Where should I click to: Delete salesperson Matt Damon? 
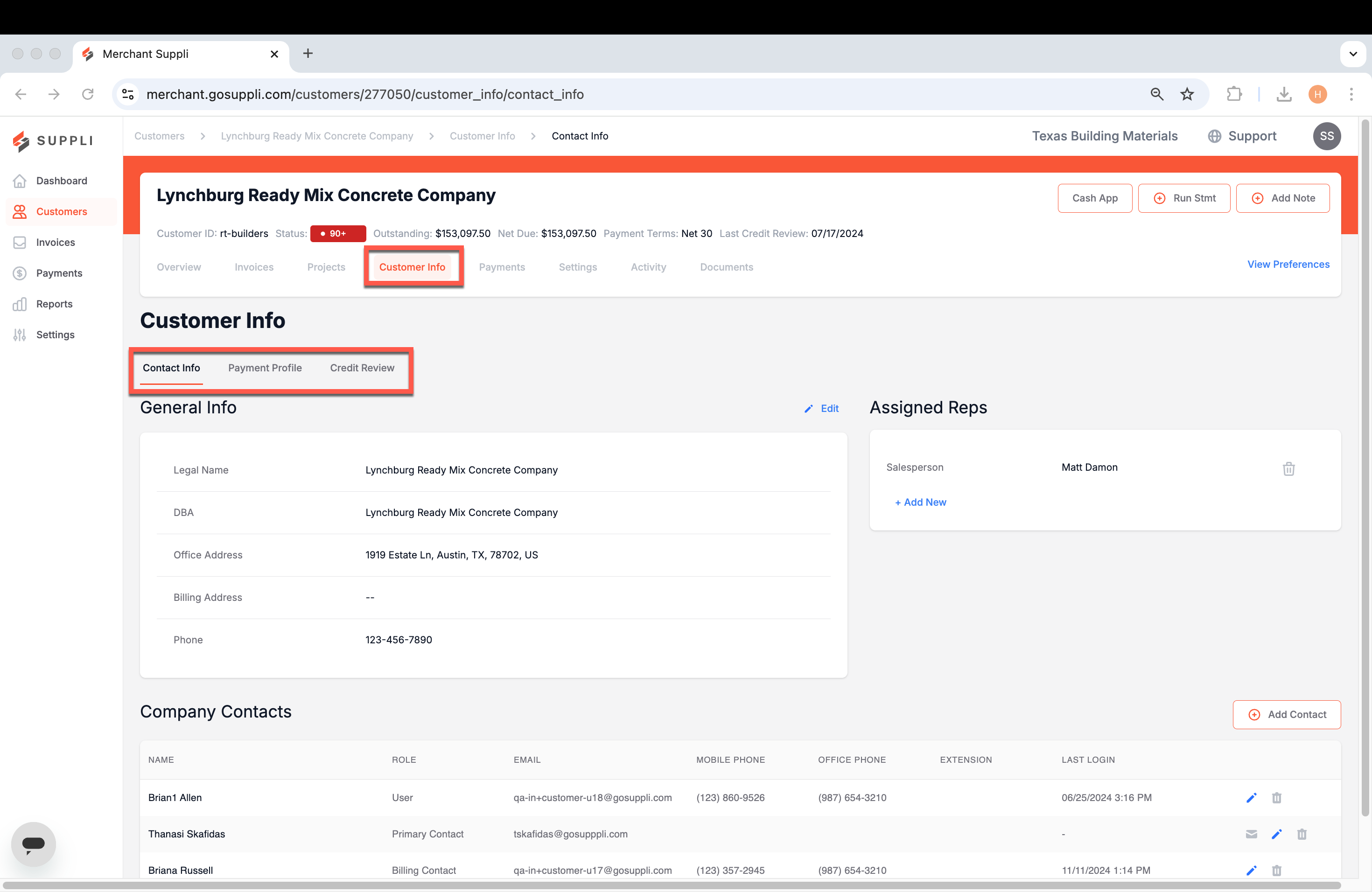pos(1288,468)
